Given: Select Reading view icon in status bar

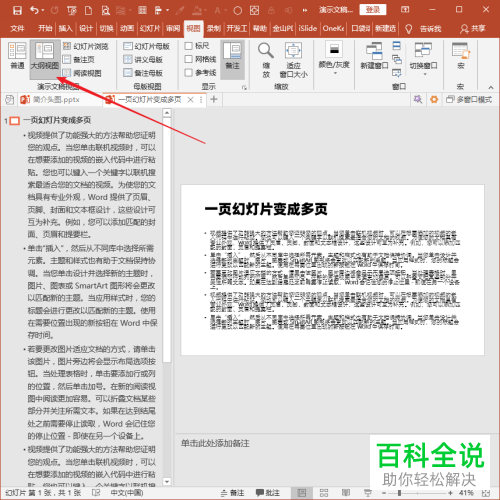Looking at the screenshot, I should 346,493.
